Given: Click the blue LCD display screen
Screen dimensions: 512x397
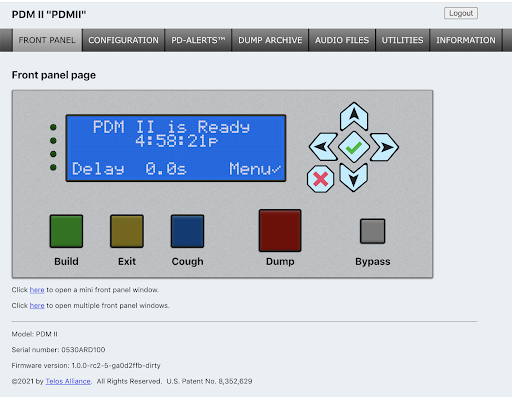Looking at the screenshot, I should click(x=176, y=148).
